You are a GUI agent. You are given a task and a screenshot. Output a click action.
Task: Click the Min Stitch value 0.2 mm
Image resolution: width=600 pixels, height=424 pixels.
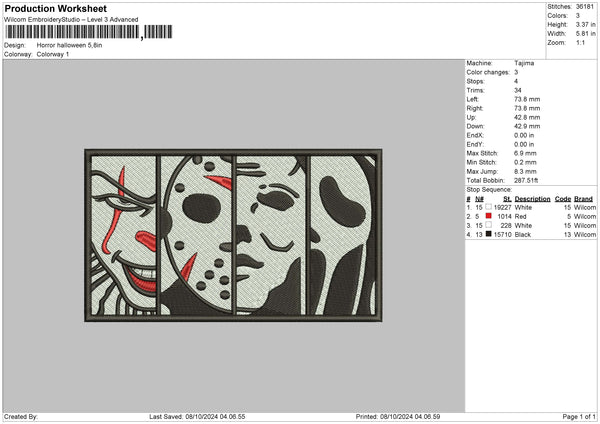coord(525,163)
